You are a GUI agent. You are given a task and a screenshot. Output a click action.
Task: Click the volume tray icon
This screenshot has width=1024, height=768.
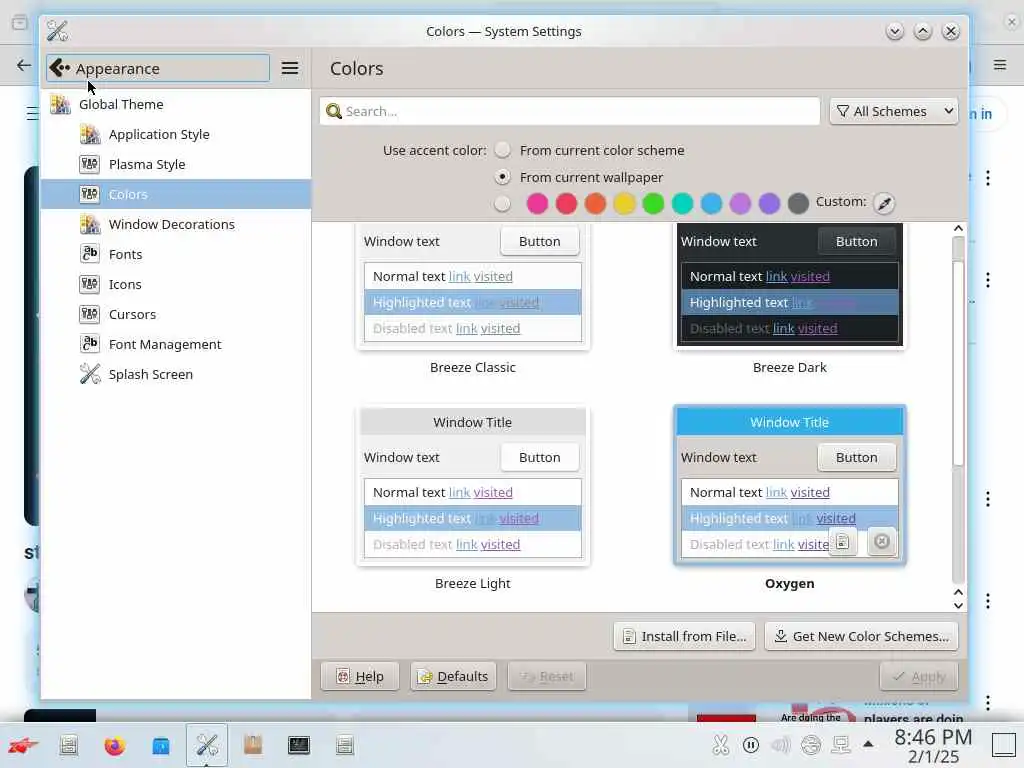click(781, 744)
